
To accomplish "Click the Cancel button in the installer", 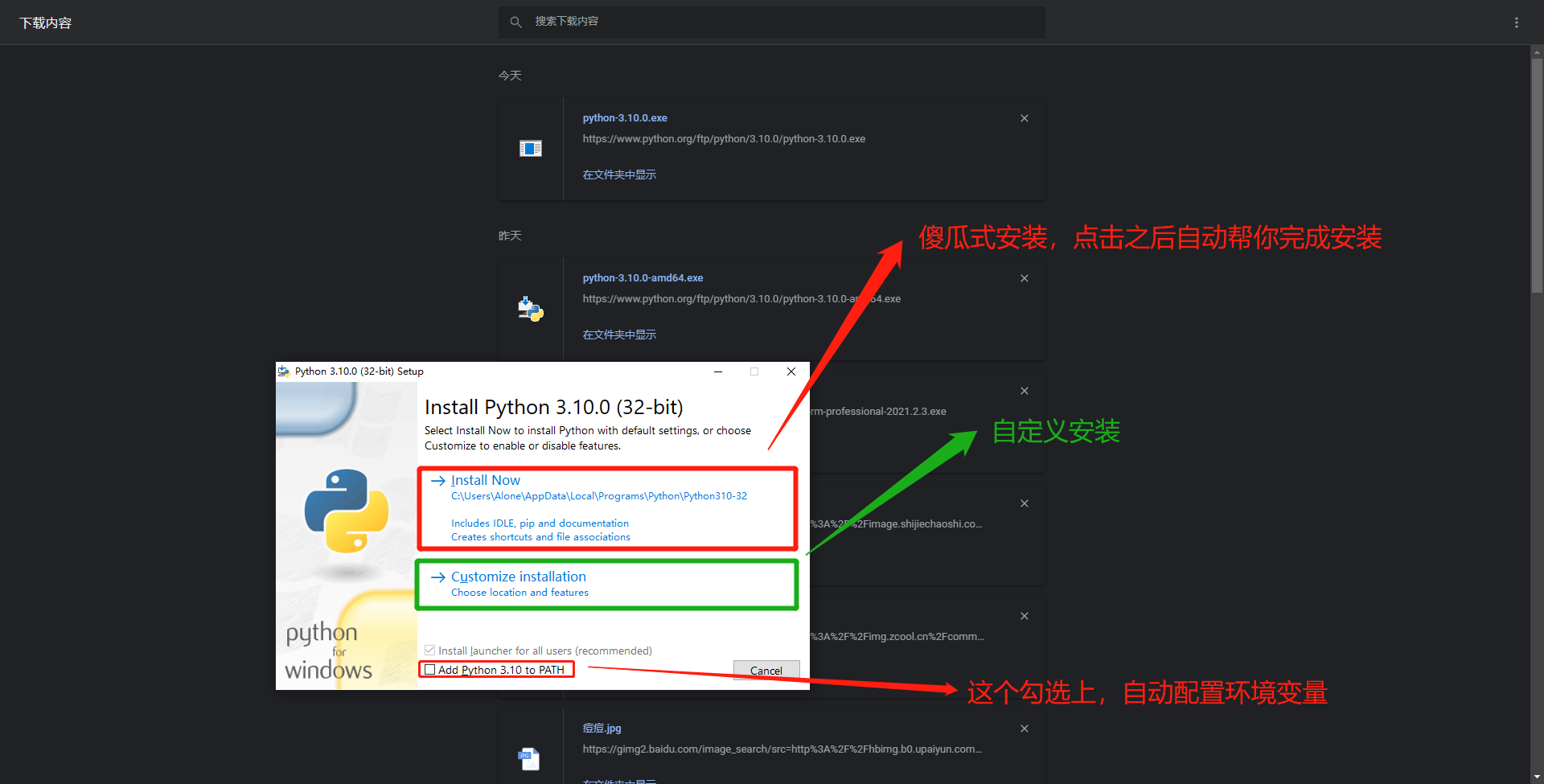I will [x=766, y=670].
